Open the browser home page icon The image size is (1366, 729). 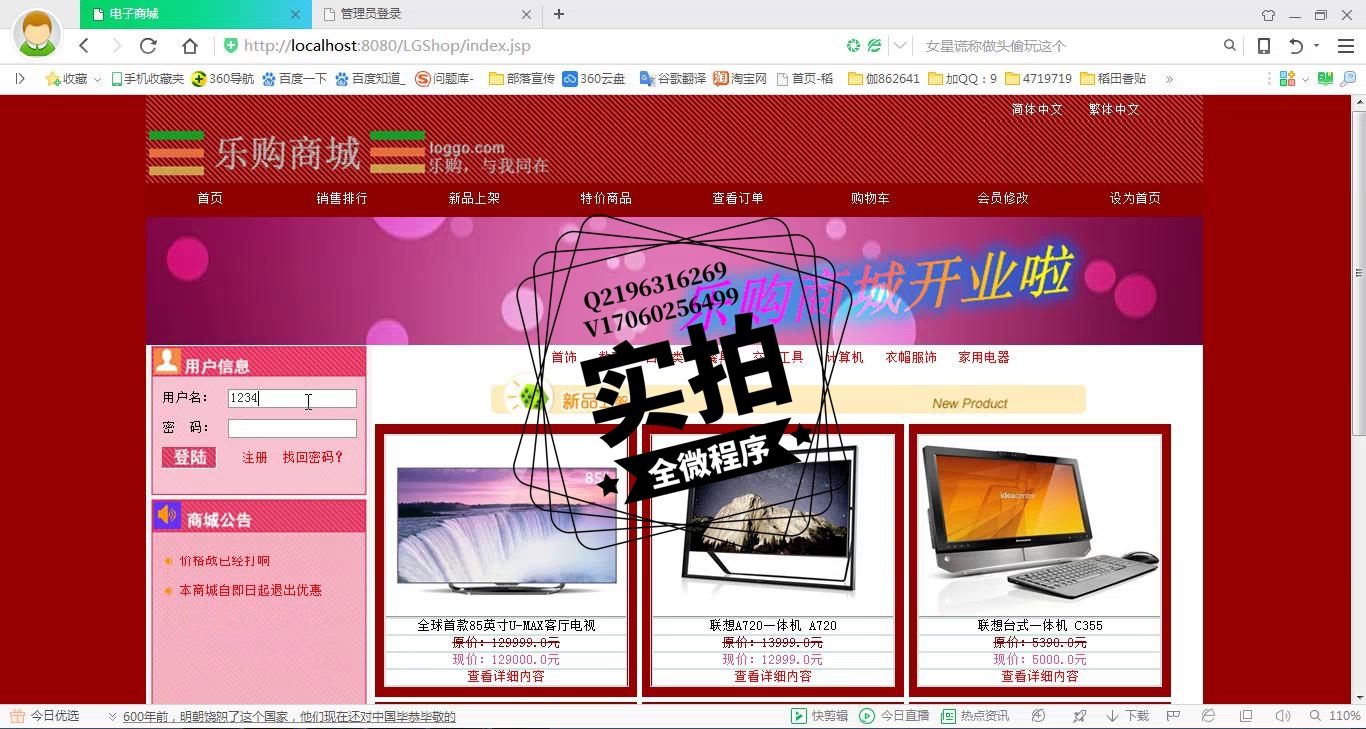(190, 46)
